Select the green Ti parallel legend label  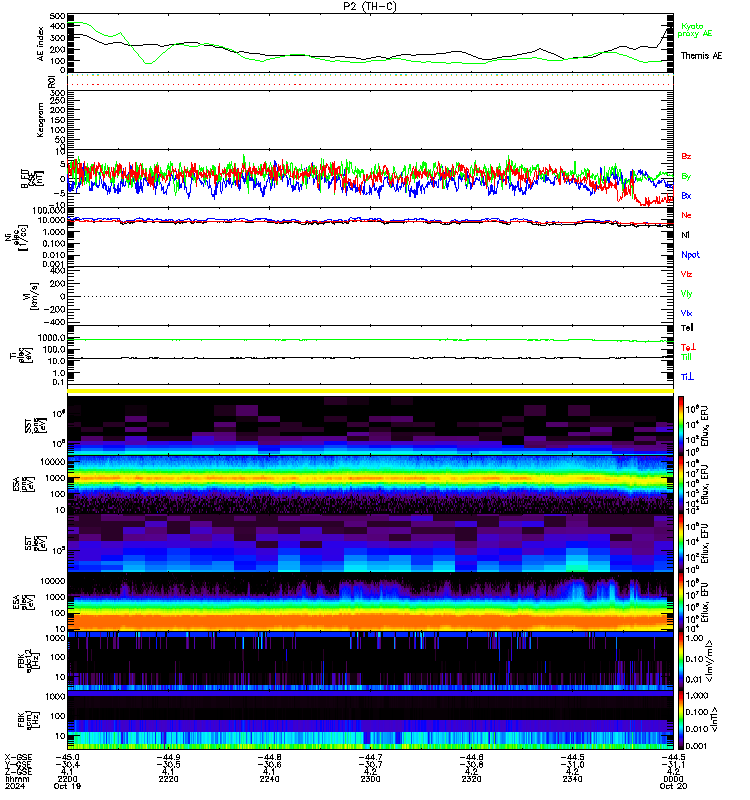(x=686, y=357)
